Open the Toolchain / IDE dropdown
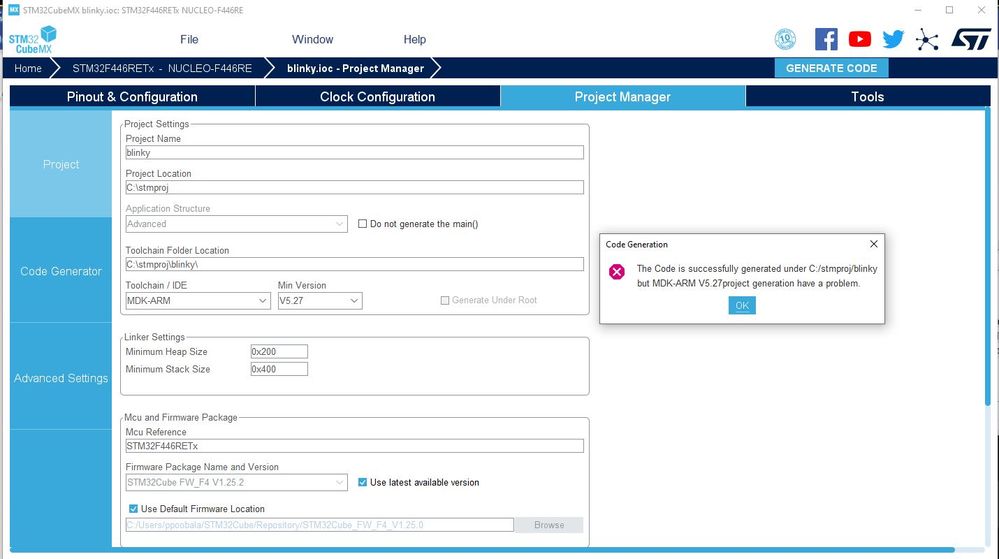This screenshot has height=559, width=999. click(x=198, y=301)
